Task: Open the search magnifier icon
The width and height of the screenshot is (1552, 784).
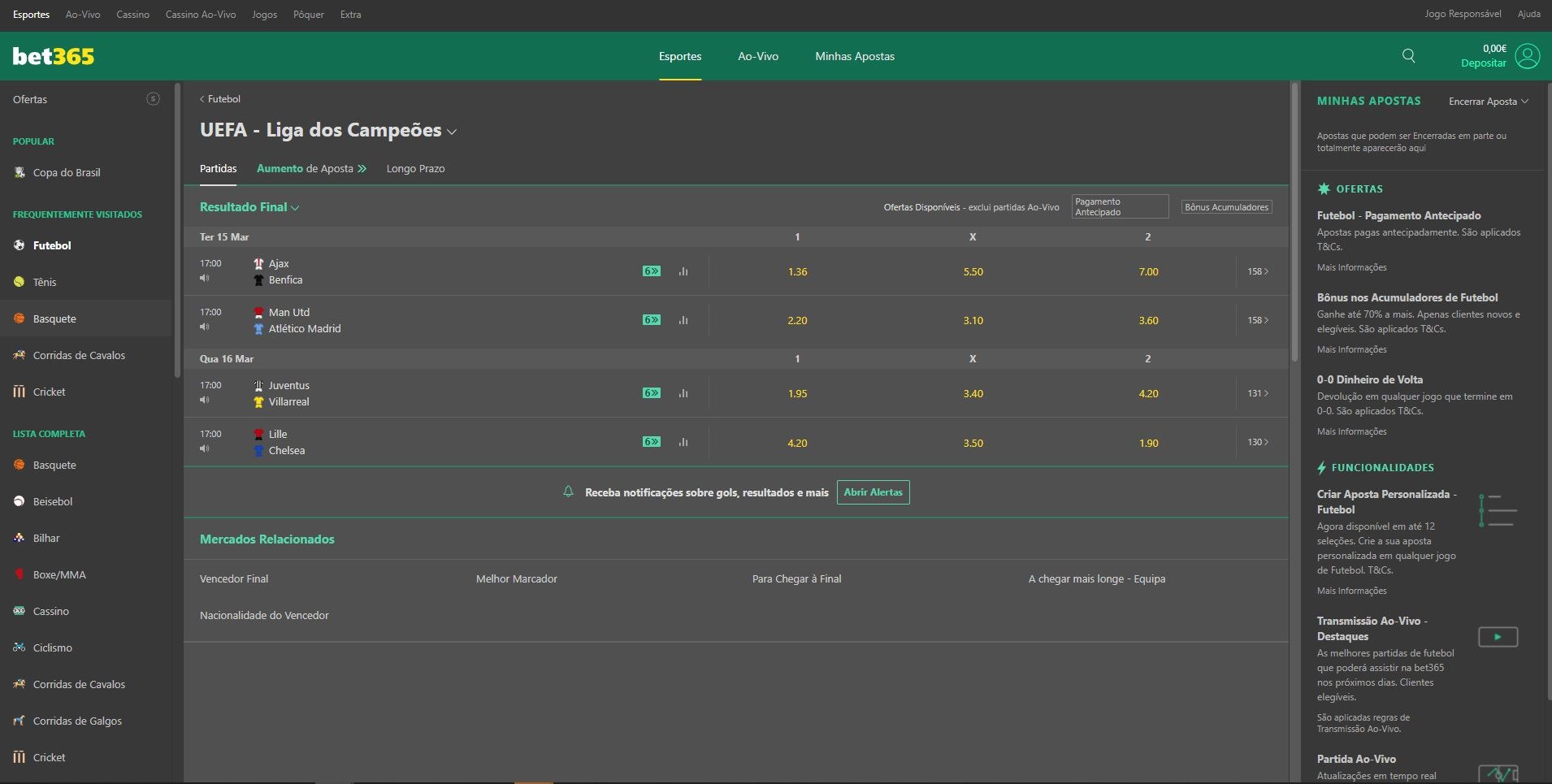Action: (1408, 56)
